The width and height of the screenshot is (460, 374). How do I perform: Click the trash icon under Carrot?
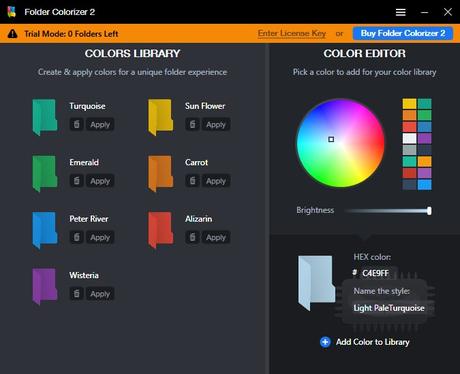coord(192,181)
